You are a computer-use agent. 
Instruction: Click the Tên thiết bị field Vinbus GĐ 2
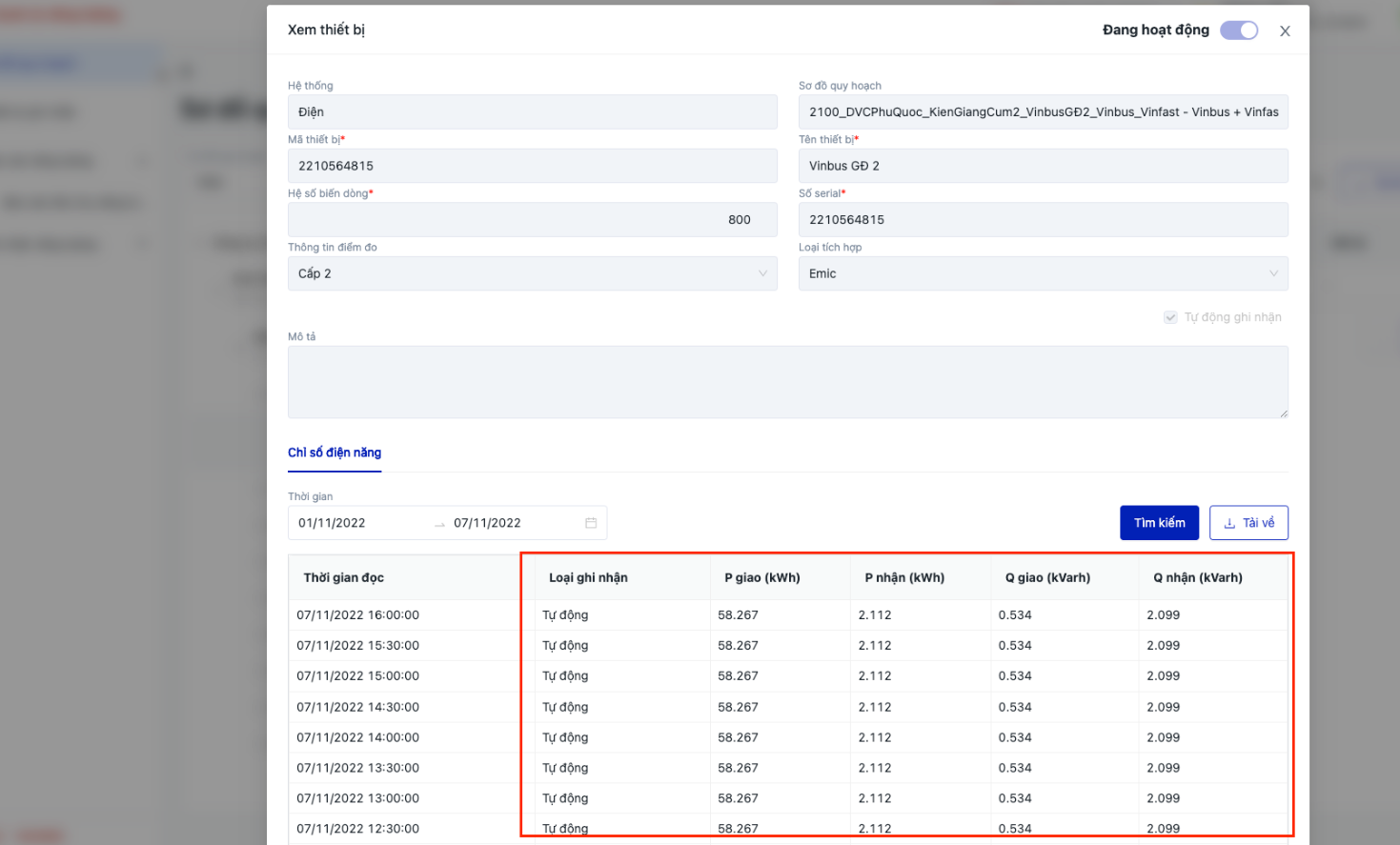tap(1043, 166)
